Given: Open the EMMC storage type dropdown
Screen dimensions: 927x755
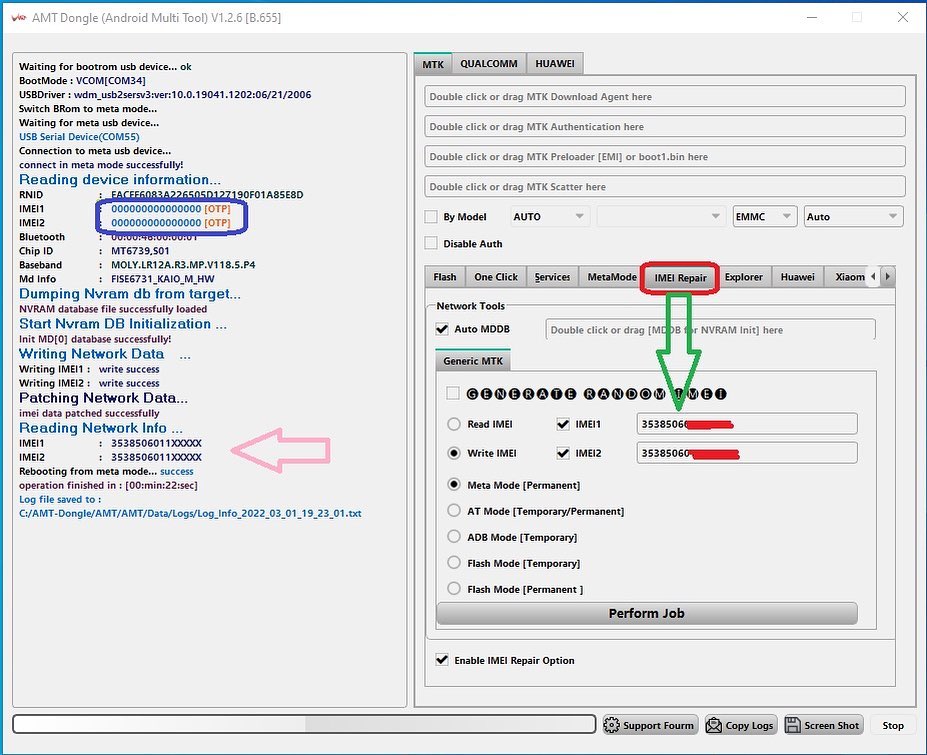Looking at the screenshot, I should tap(764, 216).
